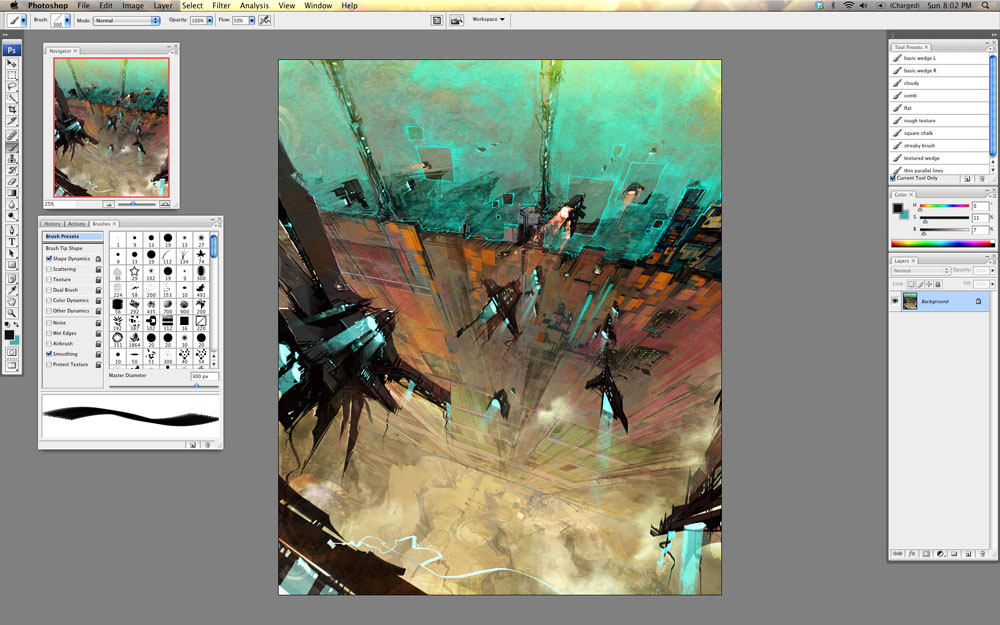The width and height of the screenshot is (1000, 625).
Task: Add layer style fx icon
Action: 912,554
